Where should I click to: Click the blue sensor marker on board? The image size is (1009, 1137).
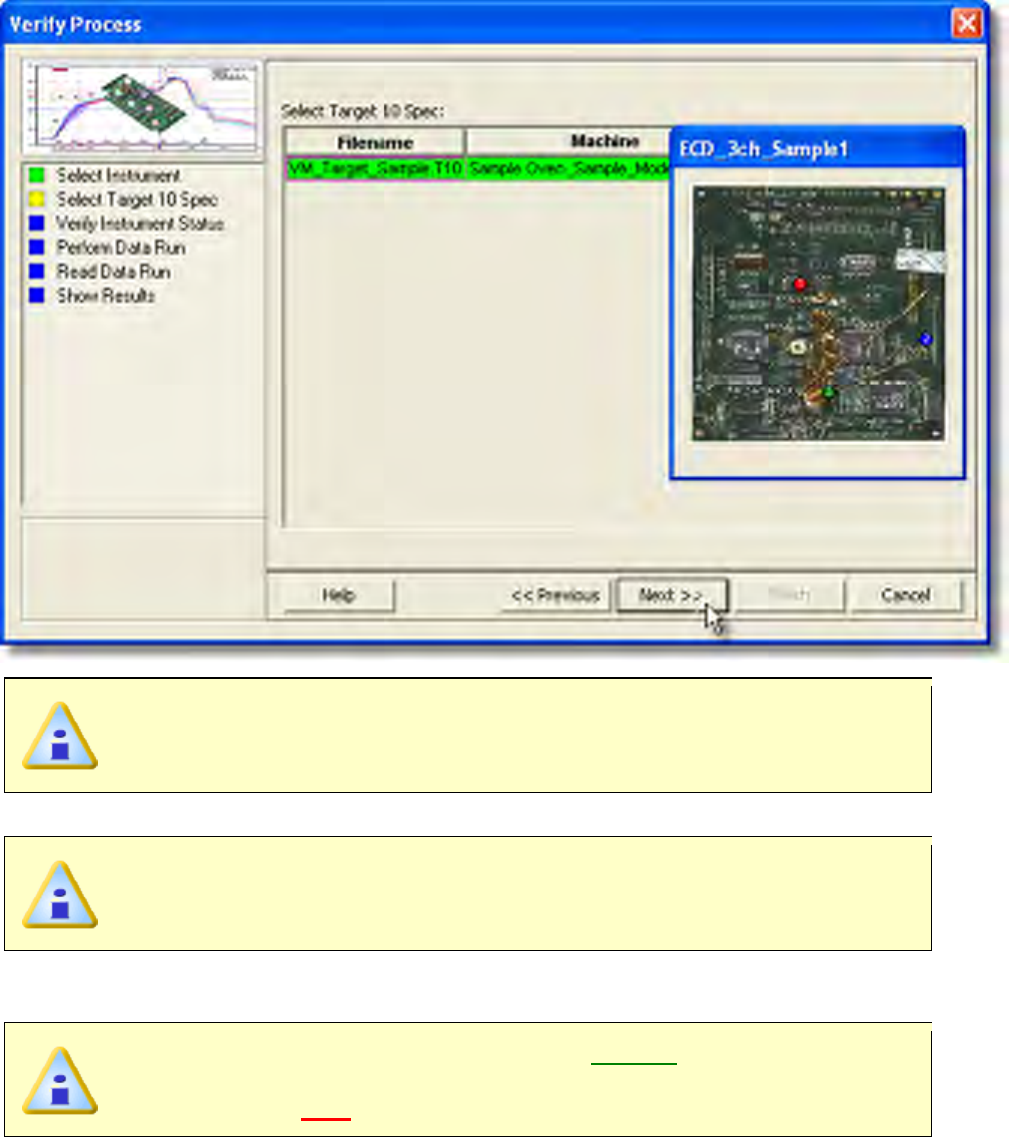[x=925, y=339]
